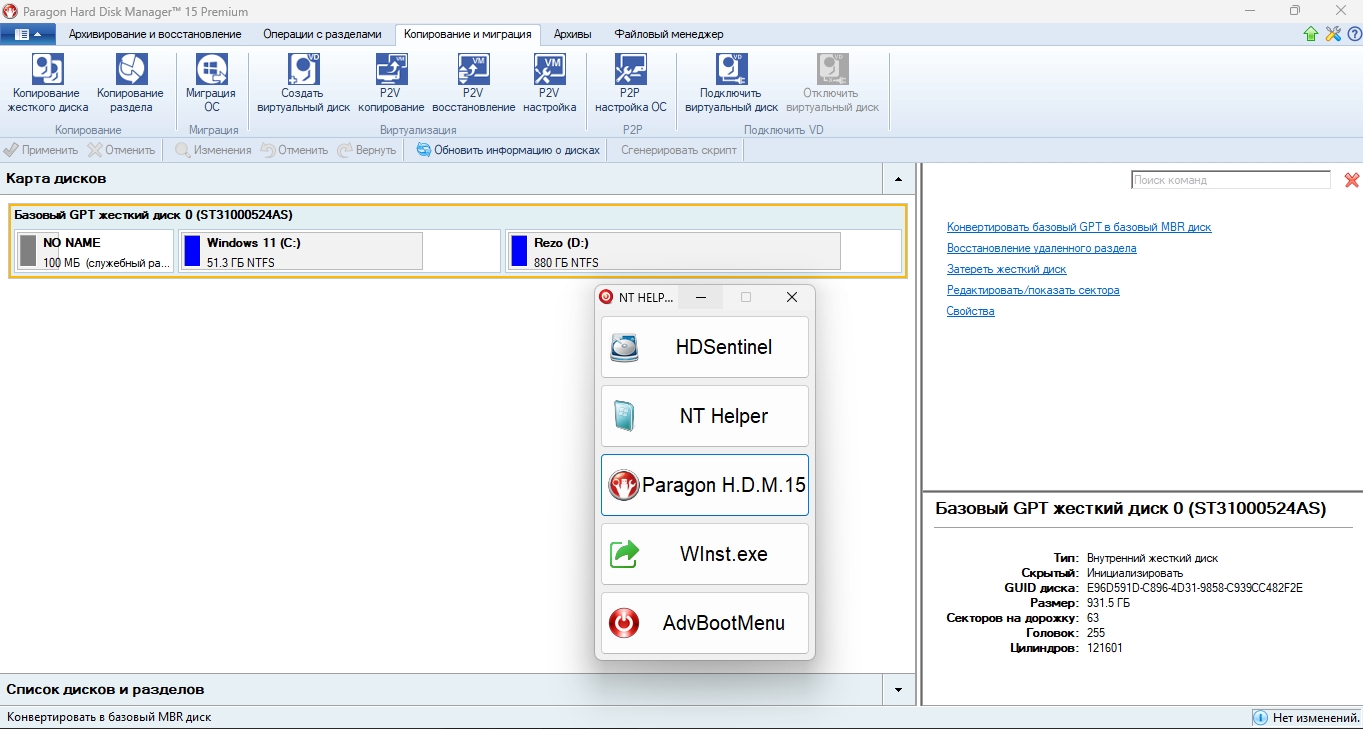
Task: Open the Архивы tab
Action: [x=572, y=34]
